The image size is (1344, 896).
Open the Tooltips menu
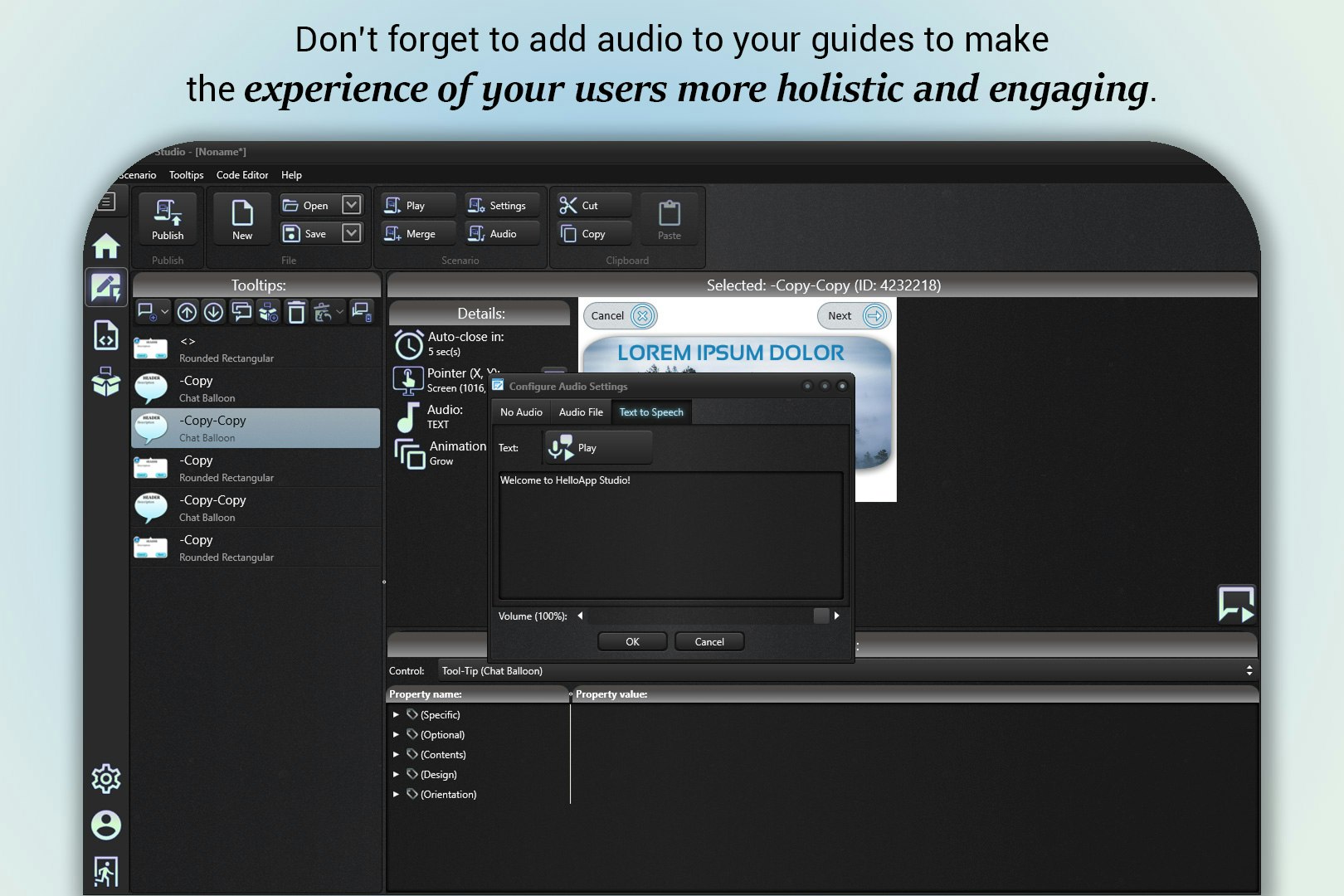pos(186,175)
